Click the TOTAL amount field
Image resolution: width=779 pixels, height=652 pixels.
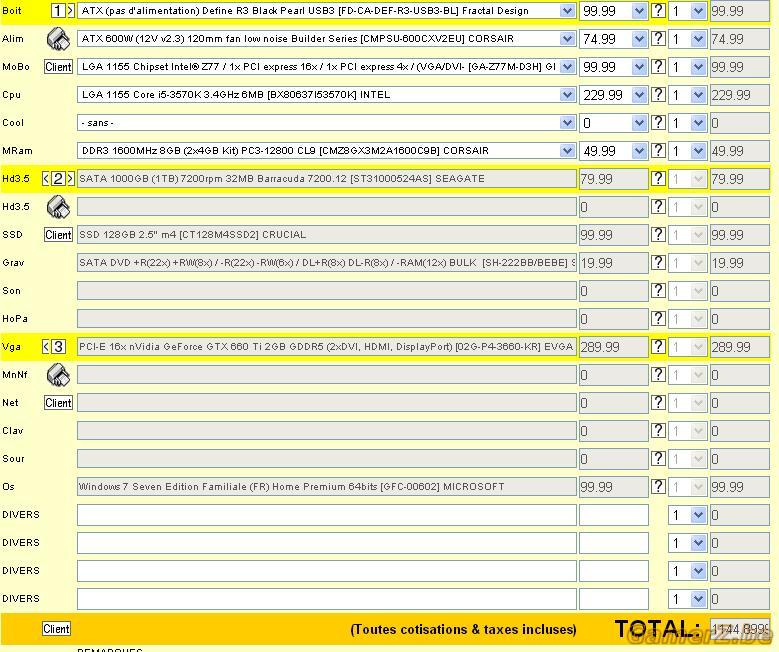coord(740,629)
